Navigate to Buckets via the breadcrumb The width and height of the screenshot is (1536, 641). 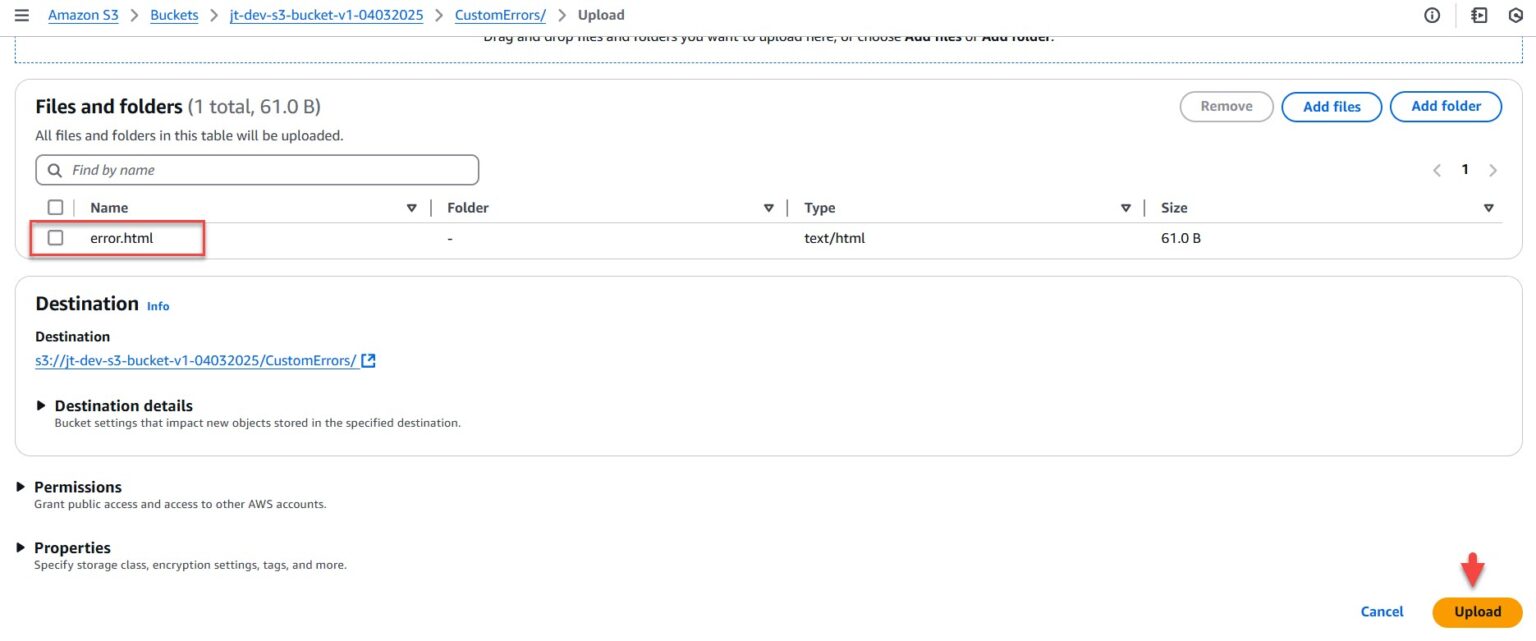174,14
